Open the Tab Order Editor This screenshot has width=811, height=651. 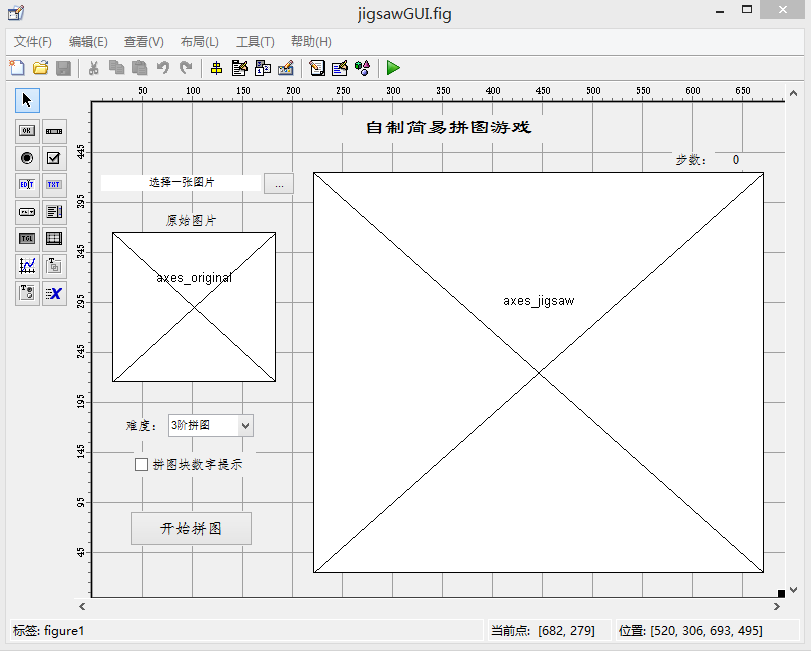tap(263, 68)
